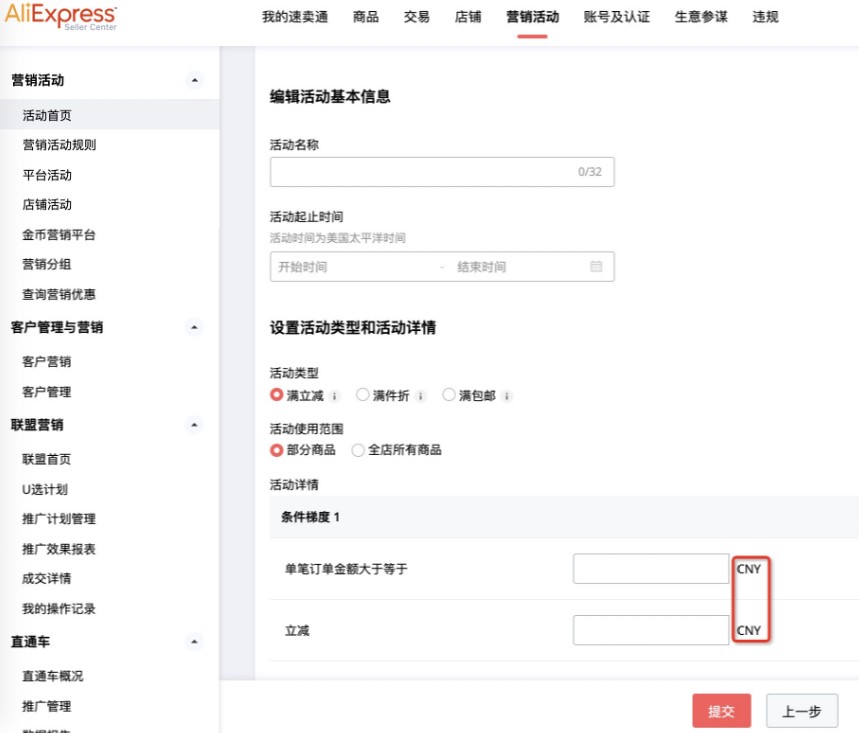This screenshot has width=859, height=733.
Task: Open 推广计划管理 in sidebar
Action: point(59,519)
